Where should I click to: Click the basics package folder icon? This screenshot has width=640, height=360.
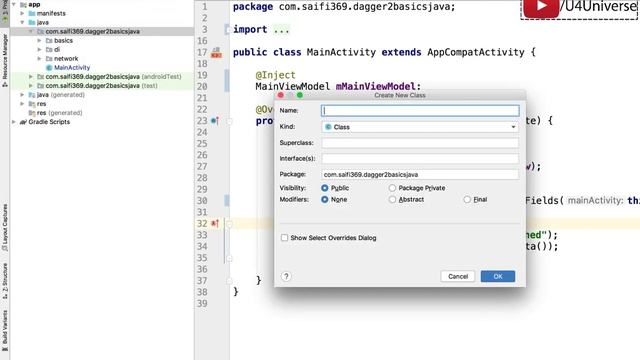pyautogui.click(x=49, y=40)
